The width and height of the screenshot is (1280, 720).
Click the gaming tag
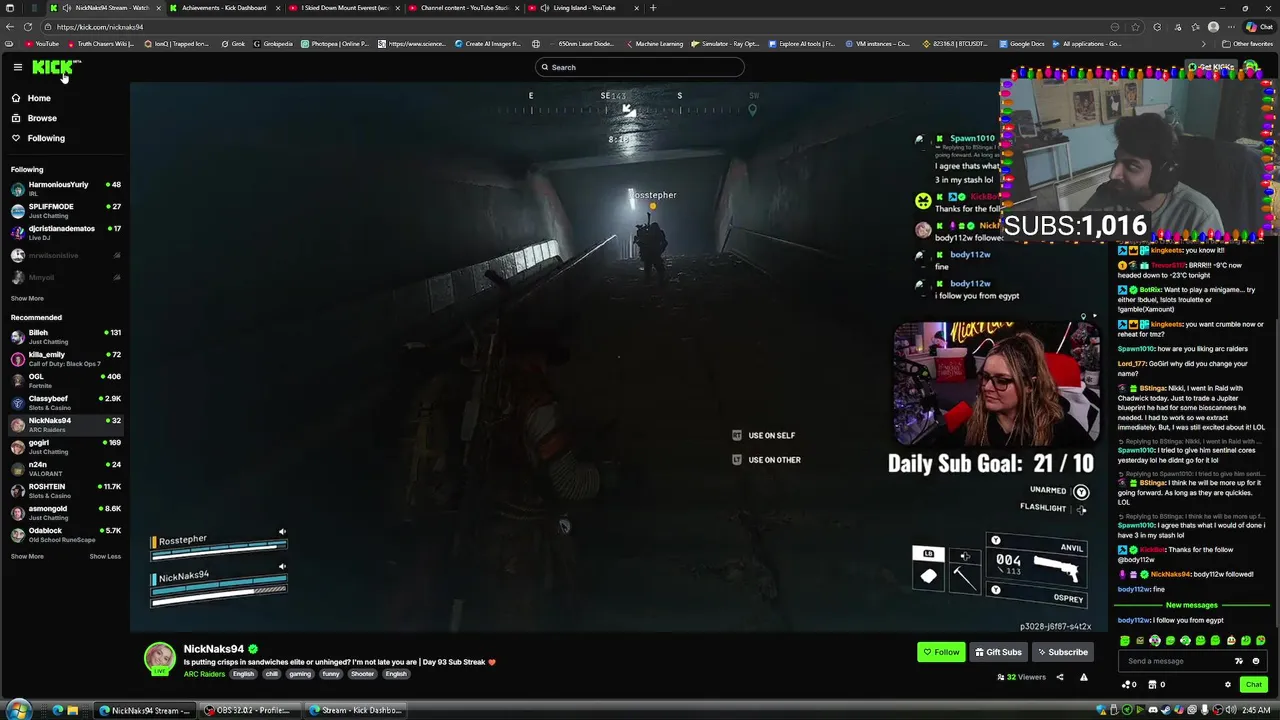click(x=300, y=674)
